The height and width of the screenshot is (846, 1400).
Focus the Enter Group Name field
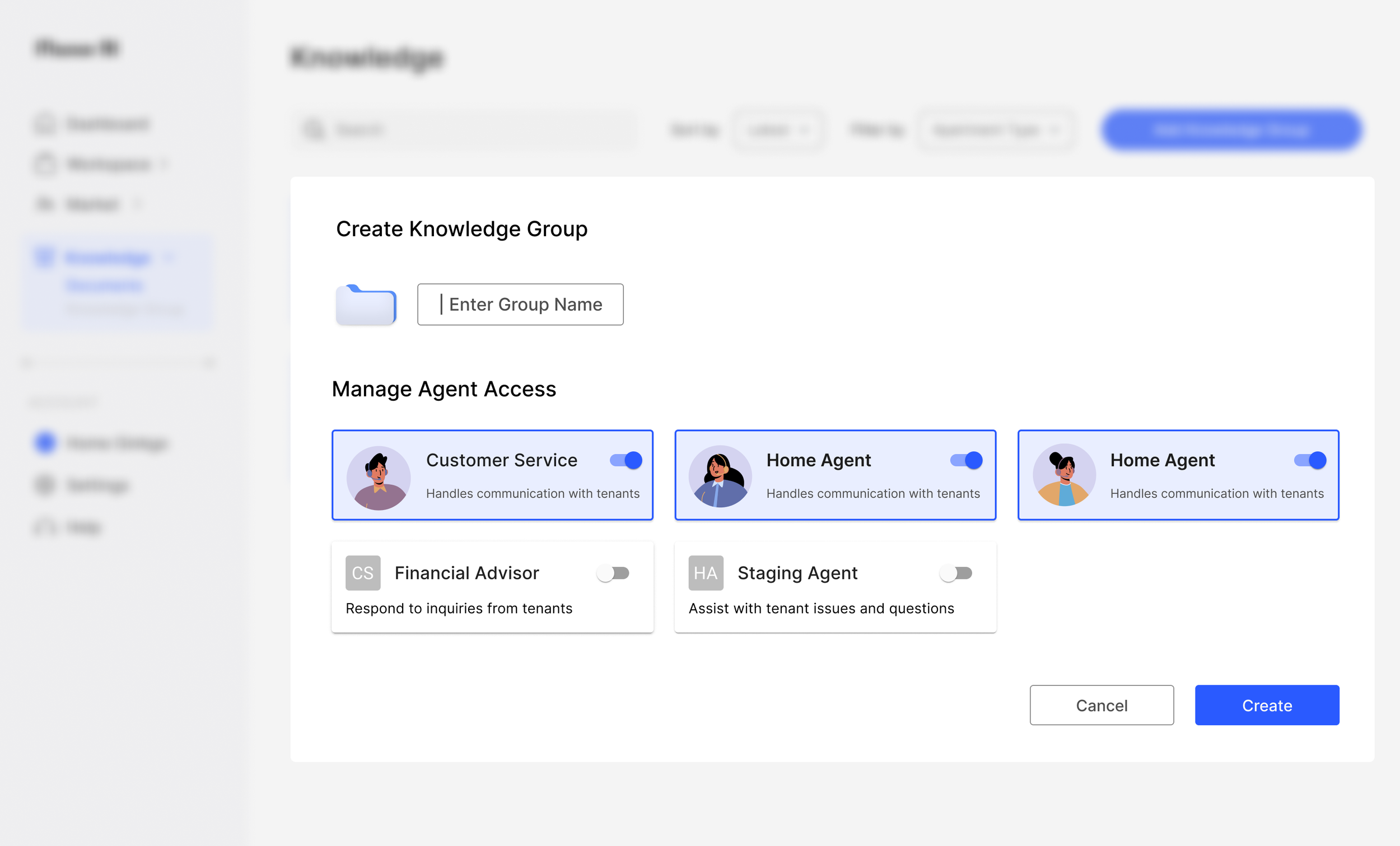click(x=520, y=305)
